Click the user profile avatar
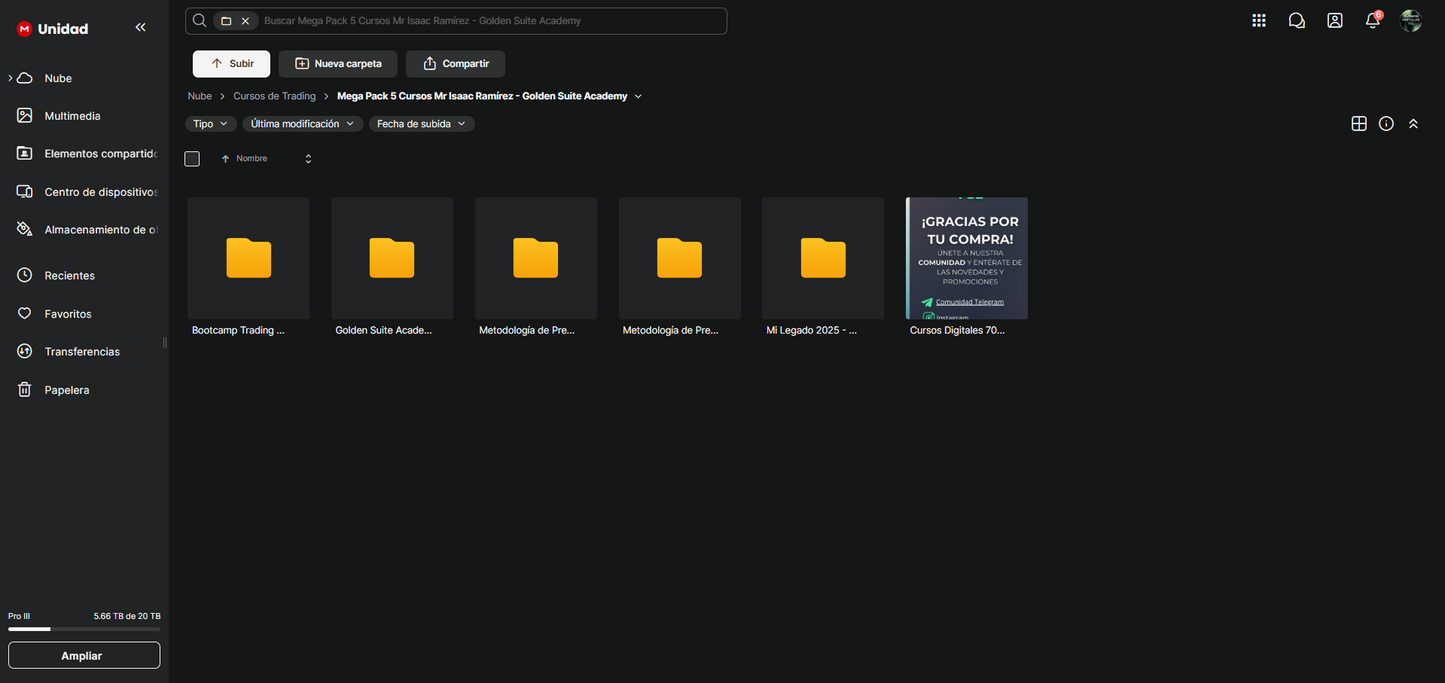The image size is (1445, 683). click(x=1411, y=21)
